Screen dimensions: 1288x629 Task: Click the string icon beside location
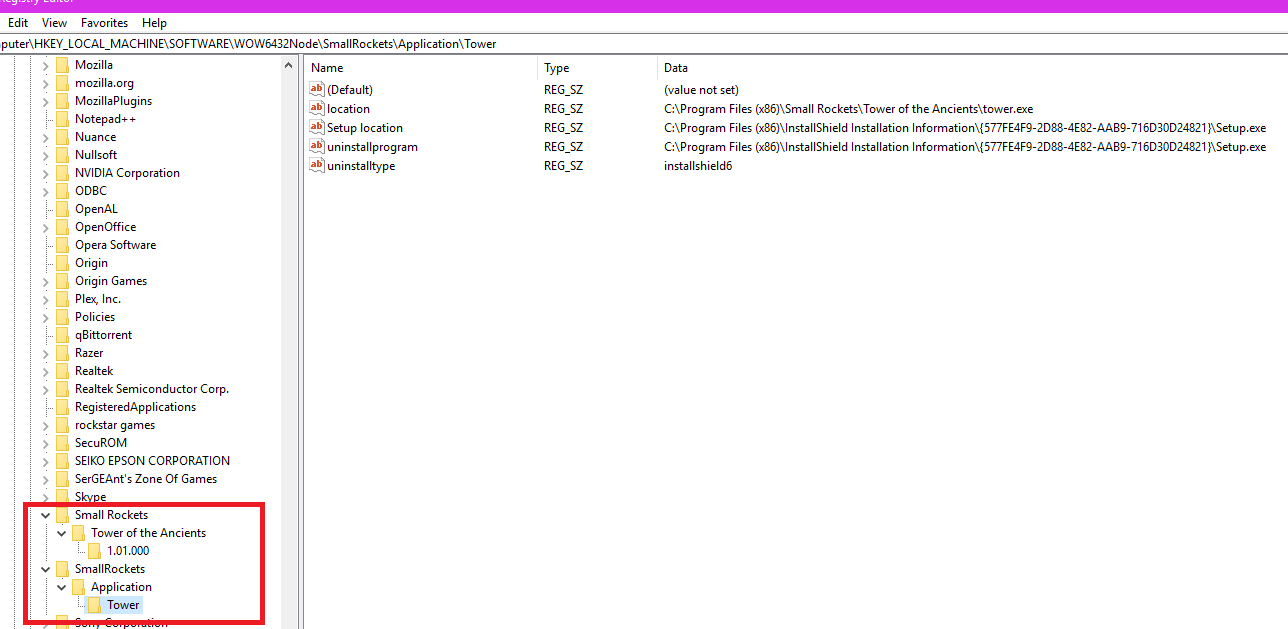coord(317,108)
